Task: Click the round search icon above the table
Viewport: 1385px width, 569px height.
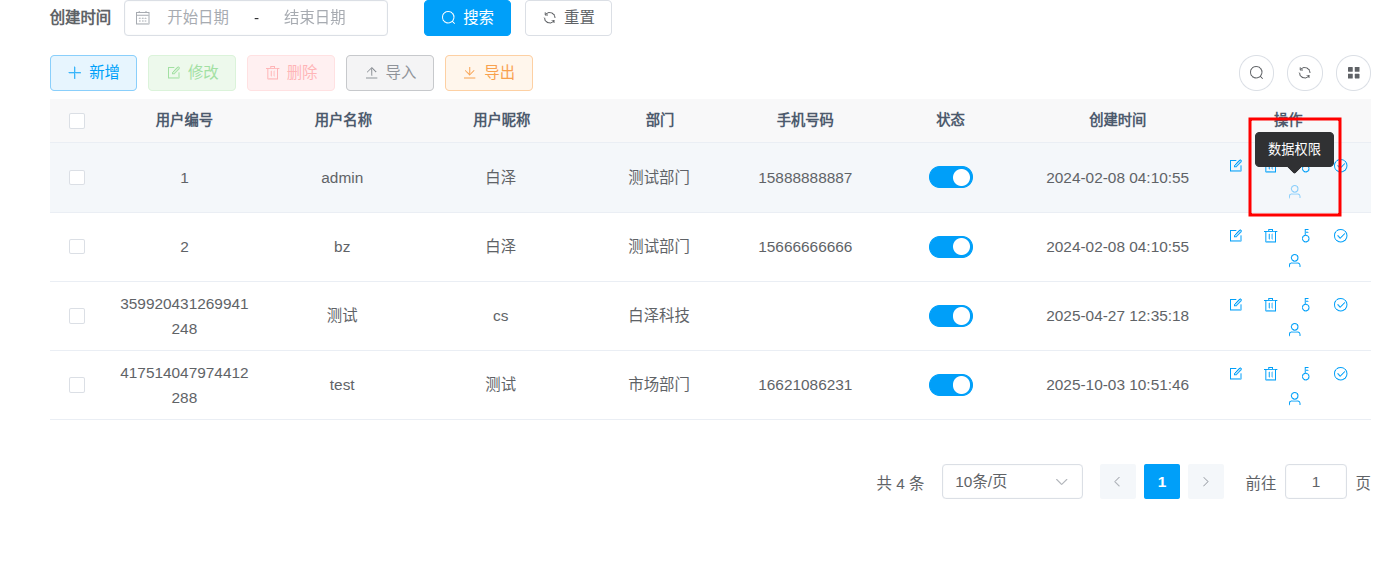Action: pos(1256,73)
